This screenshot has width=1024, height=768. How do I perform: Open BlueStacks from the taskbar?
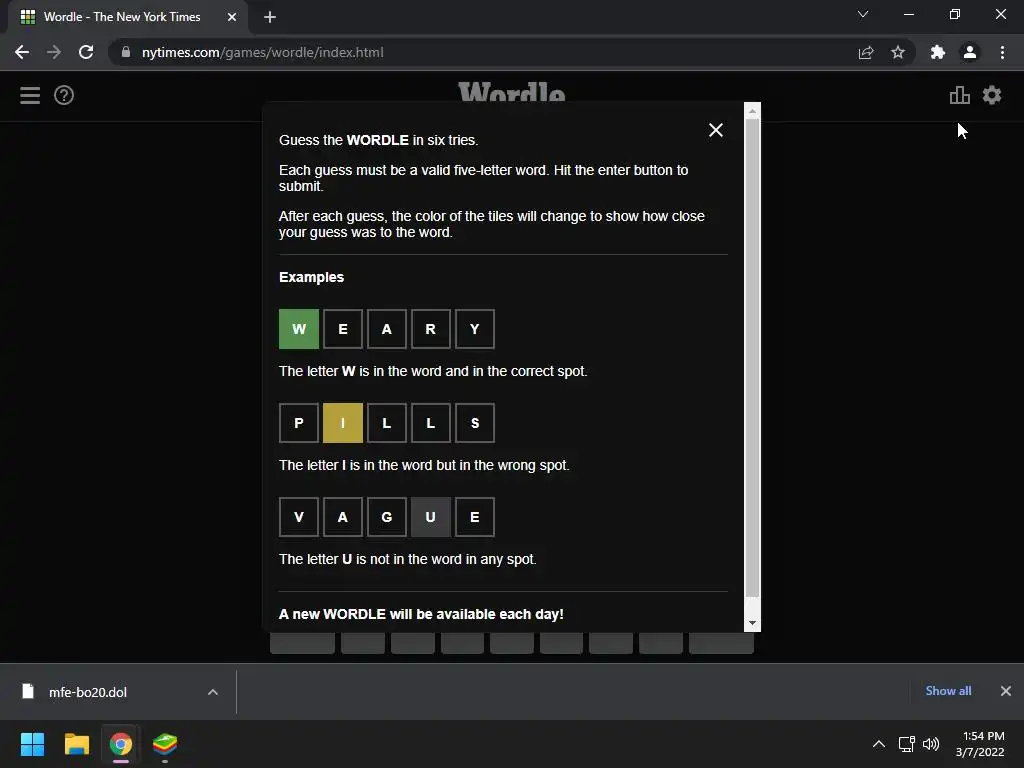pos(165,744)
